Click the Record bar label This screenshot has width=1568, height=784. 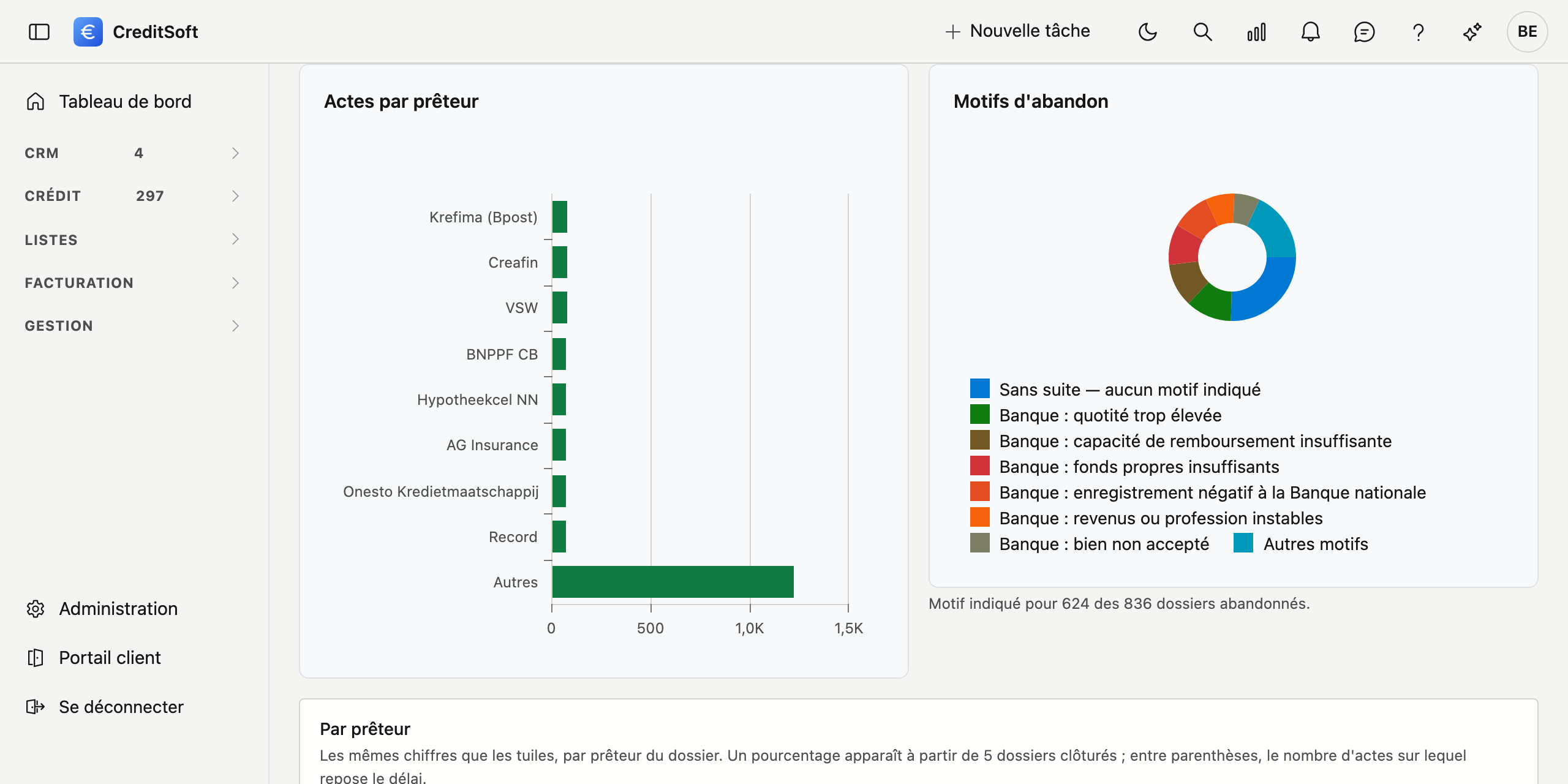513,537
